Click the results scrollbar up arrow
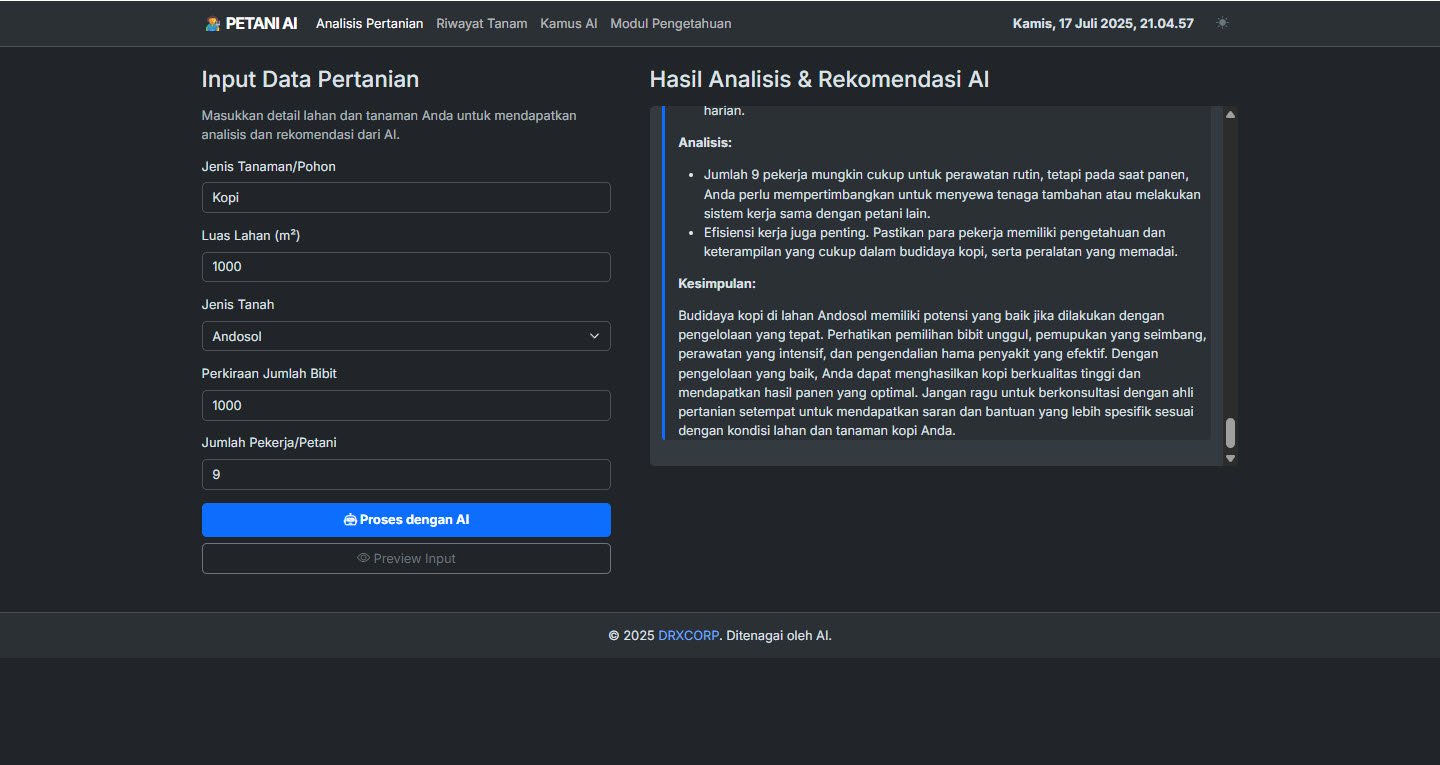 (x=1231, y=114)
